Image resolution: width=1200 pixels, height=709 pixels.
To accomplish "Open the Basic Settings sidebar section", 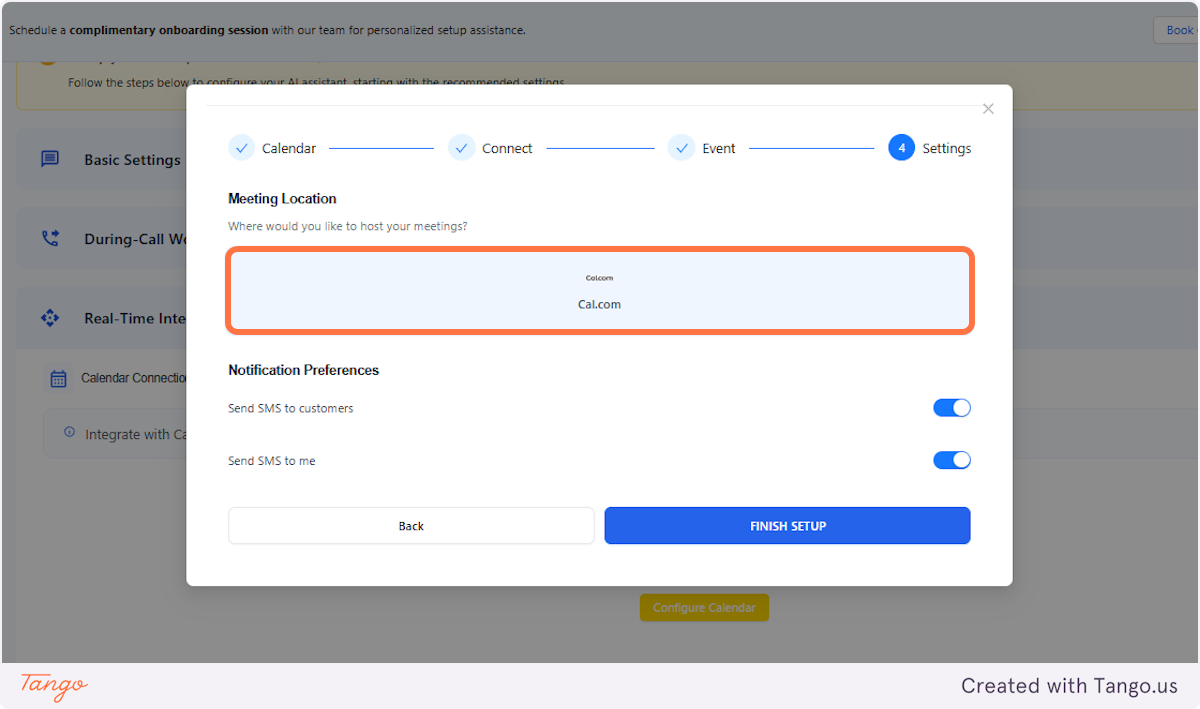I will 131,159.
